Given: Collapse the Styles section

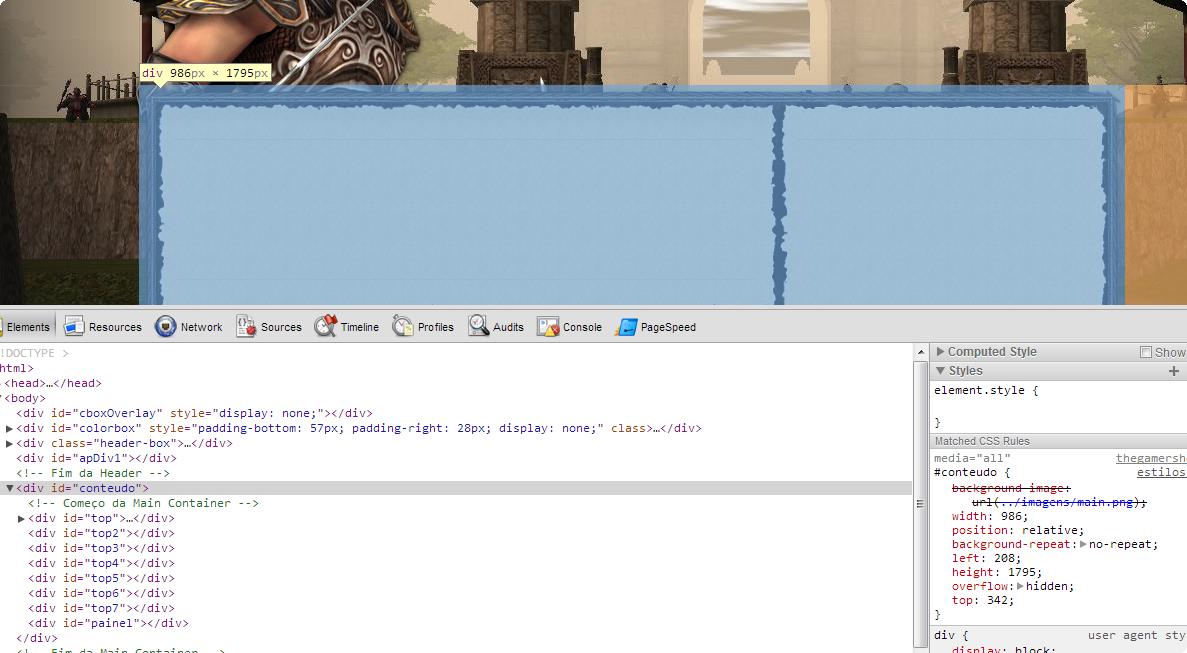Looking at the screenshot, I should tap(940, 371).
